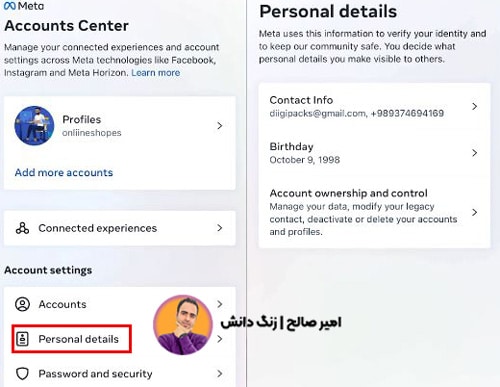The height and width of the screenshot is (387, 500).
Task: Click the presenter avatar overlay
Action: click(x=183, y=325)
